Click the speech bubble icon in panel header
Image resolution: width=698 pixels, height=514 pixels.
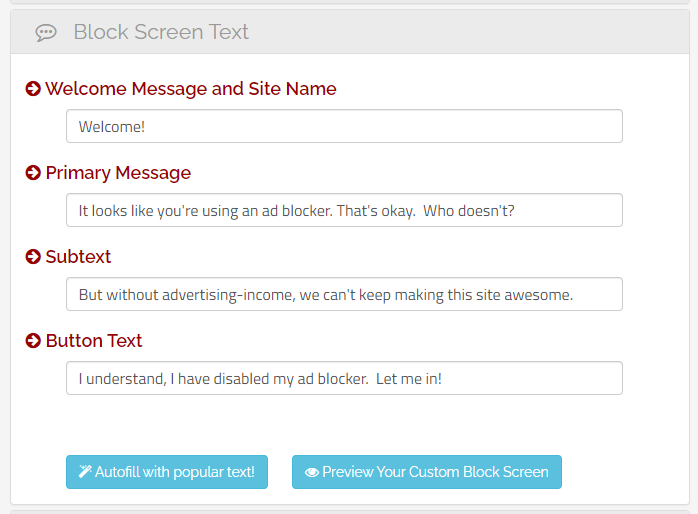click(x=46, y=32)
